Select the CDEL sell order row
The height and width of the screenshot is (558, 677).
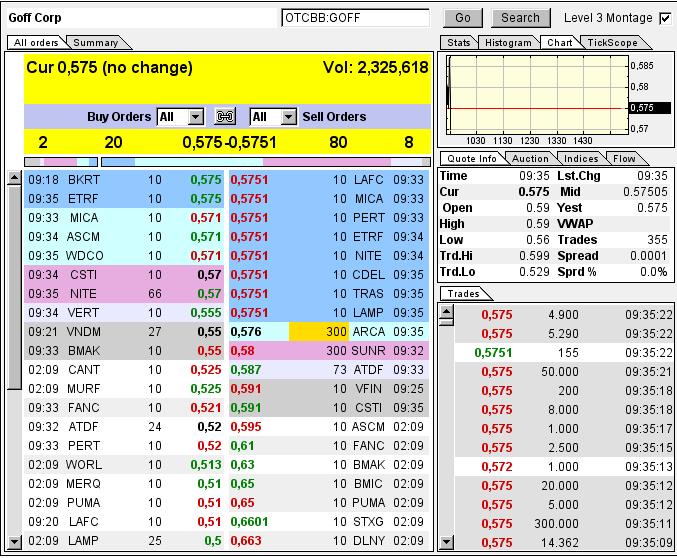click(329, 275)
